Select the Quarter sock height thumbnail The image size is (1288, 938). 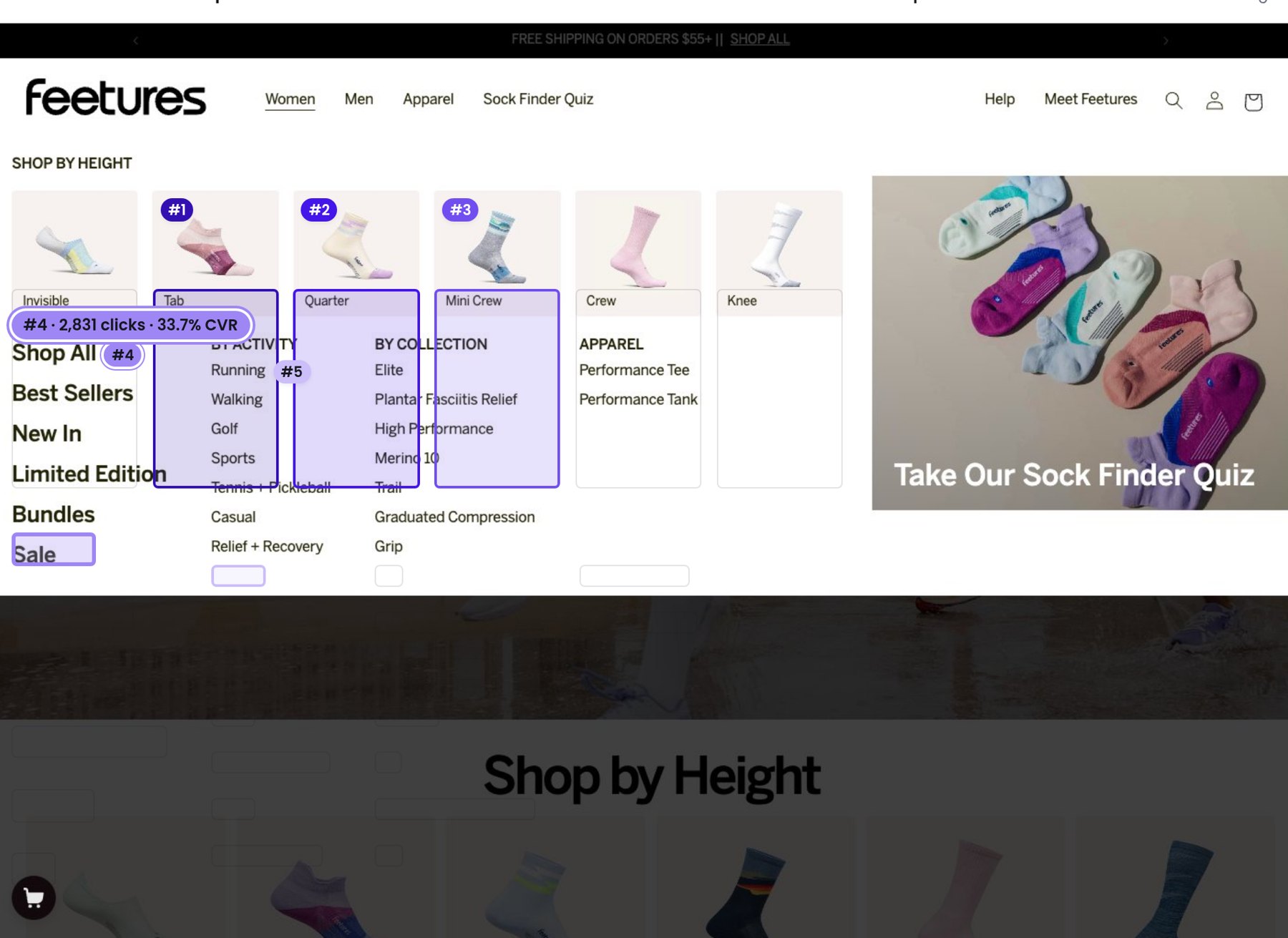pyautogui.click(x=356, y=240)
